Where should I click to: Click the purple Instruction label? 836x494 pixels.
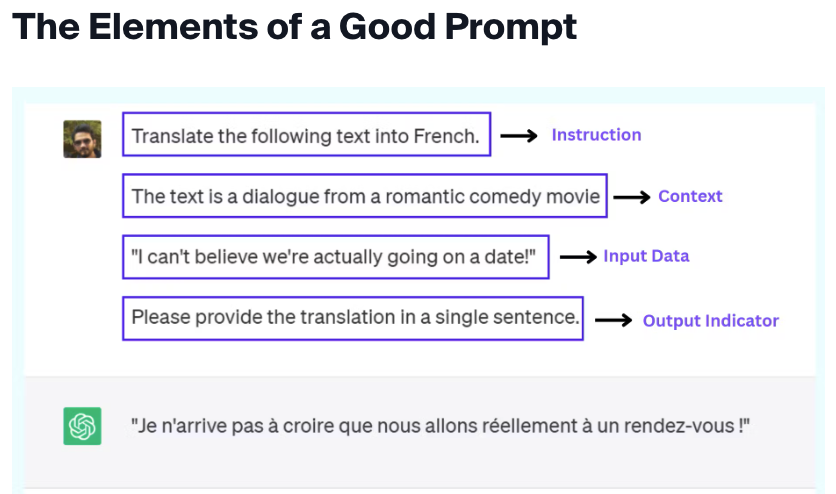click(x=596, y=135)
